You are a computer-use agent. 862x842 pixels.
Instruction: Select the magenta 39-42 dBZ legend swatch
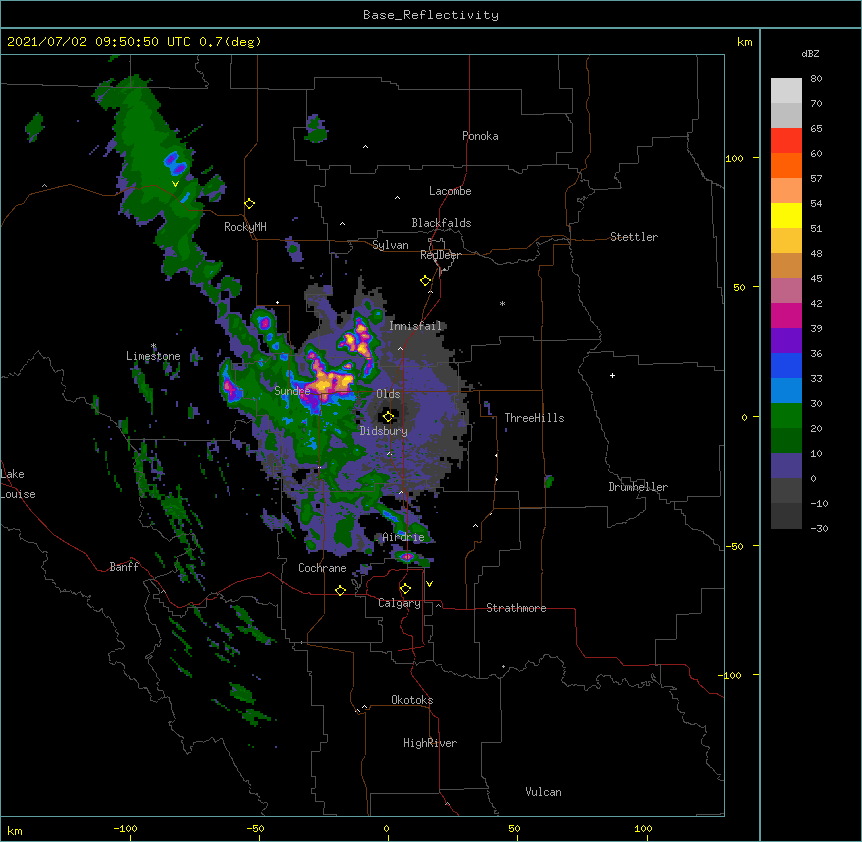786,315
